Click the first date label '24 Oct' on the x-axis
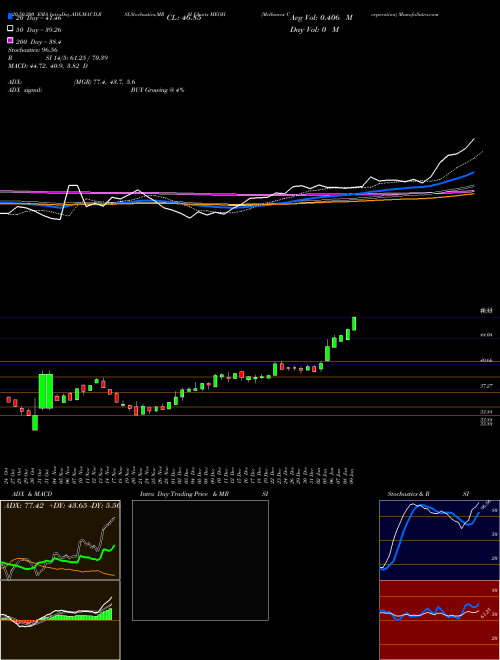The width and height of the screenshot is (500, 660). (8, 475)
